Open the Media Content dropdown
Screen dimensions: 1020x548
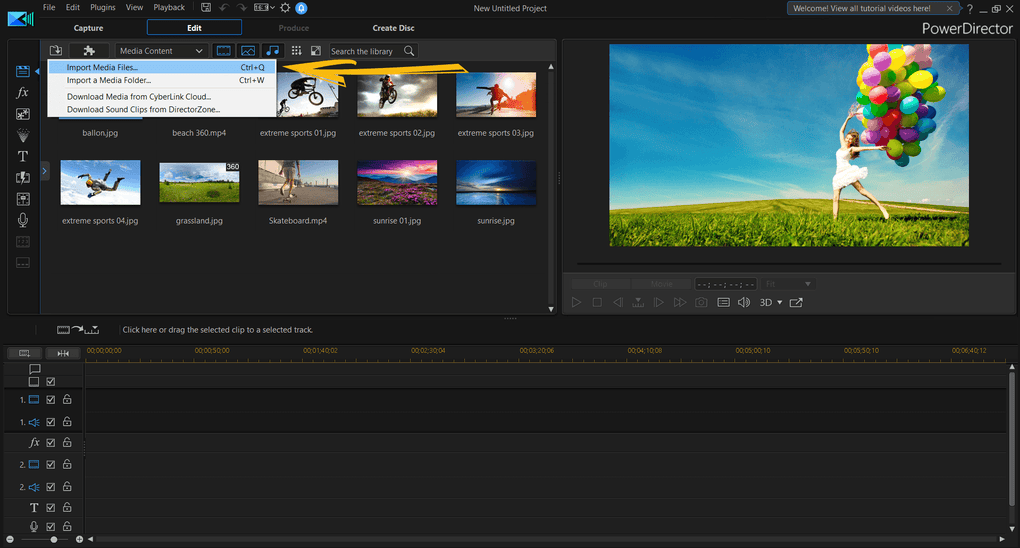[161, 51]
